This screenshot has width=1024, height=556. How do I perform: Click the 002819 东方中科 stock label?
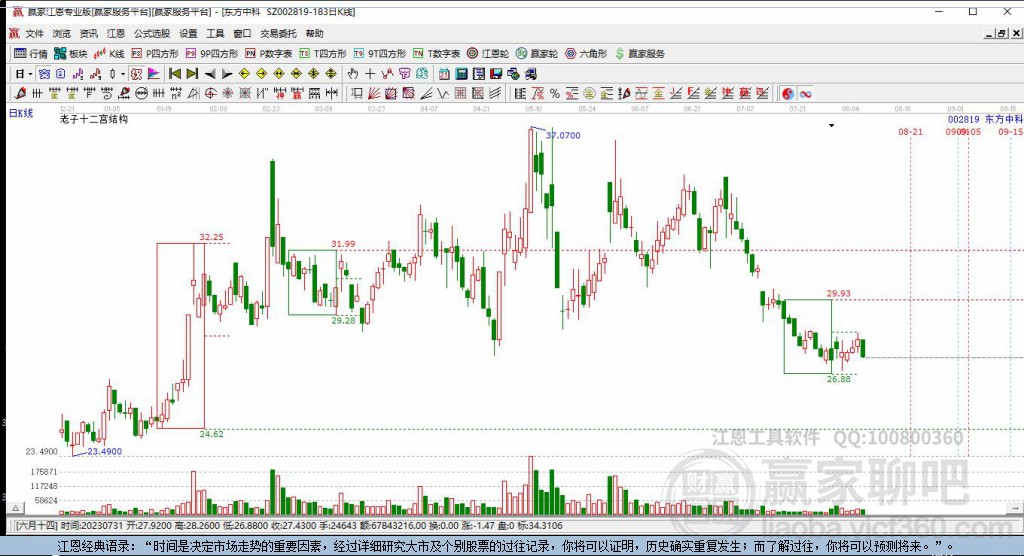[985, 120]
